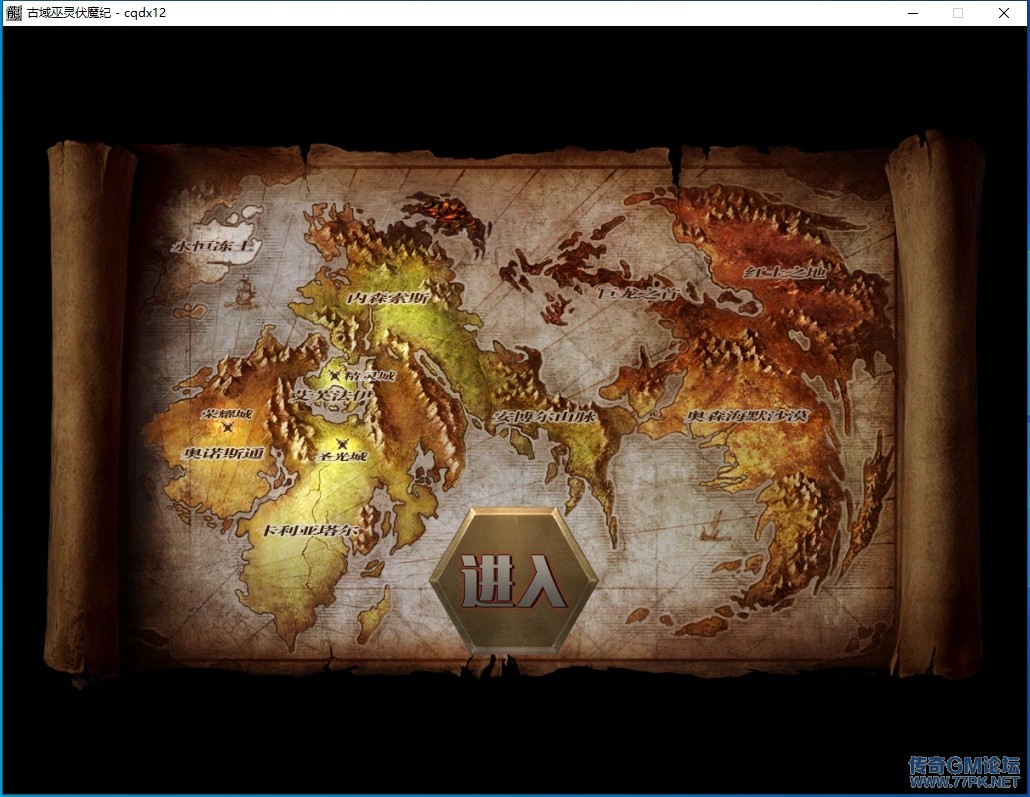Minimize the game window
1030x797 pixels.
[912, 13]
